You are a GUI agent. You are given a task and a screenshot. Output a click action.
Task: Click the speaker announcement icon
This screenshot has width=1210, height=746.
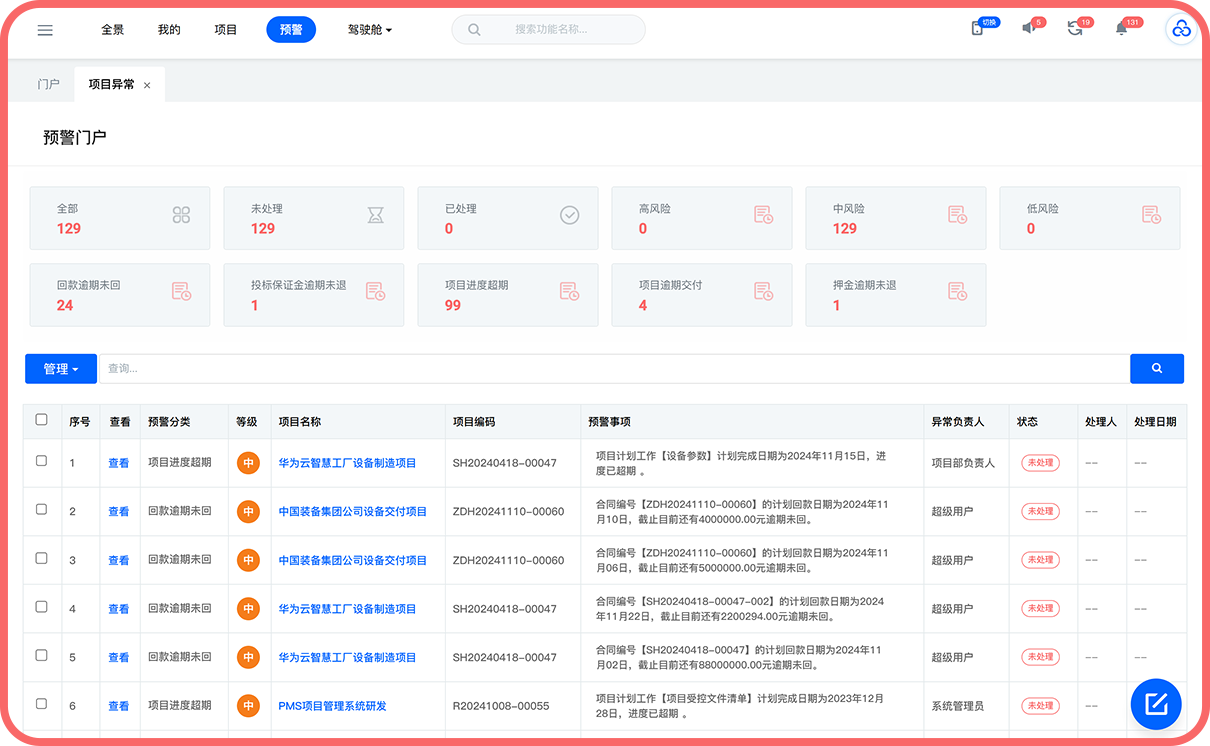(1028, 29)
